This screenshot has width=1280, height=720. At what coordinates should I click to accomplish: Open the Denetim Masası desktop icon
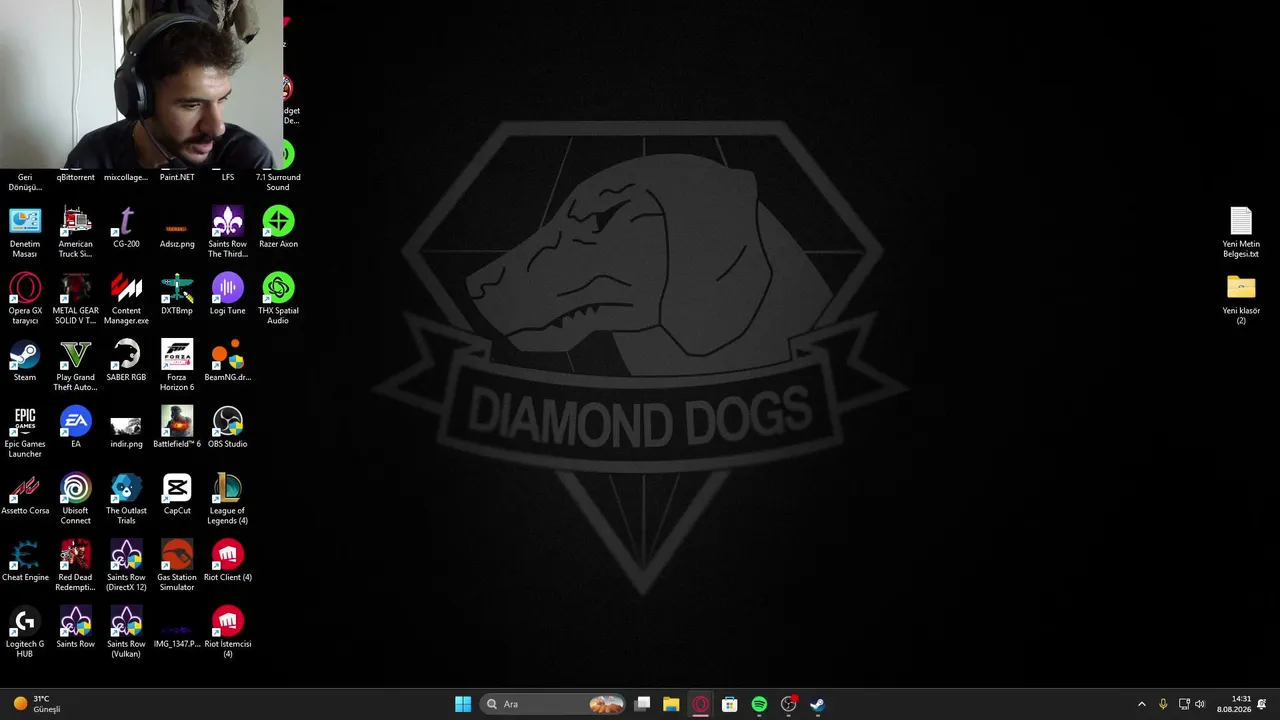(x=25, y=232)
